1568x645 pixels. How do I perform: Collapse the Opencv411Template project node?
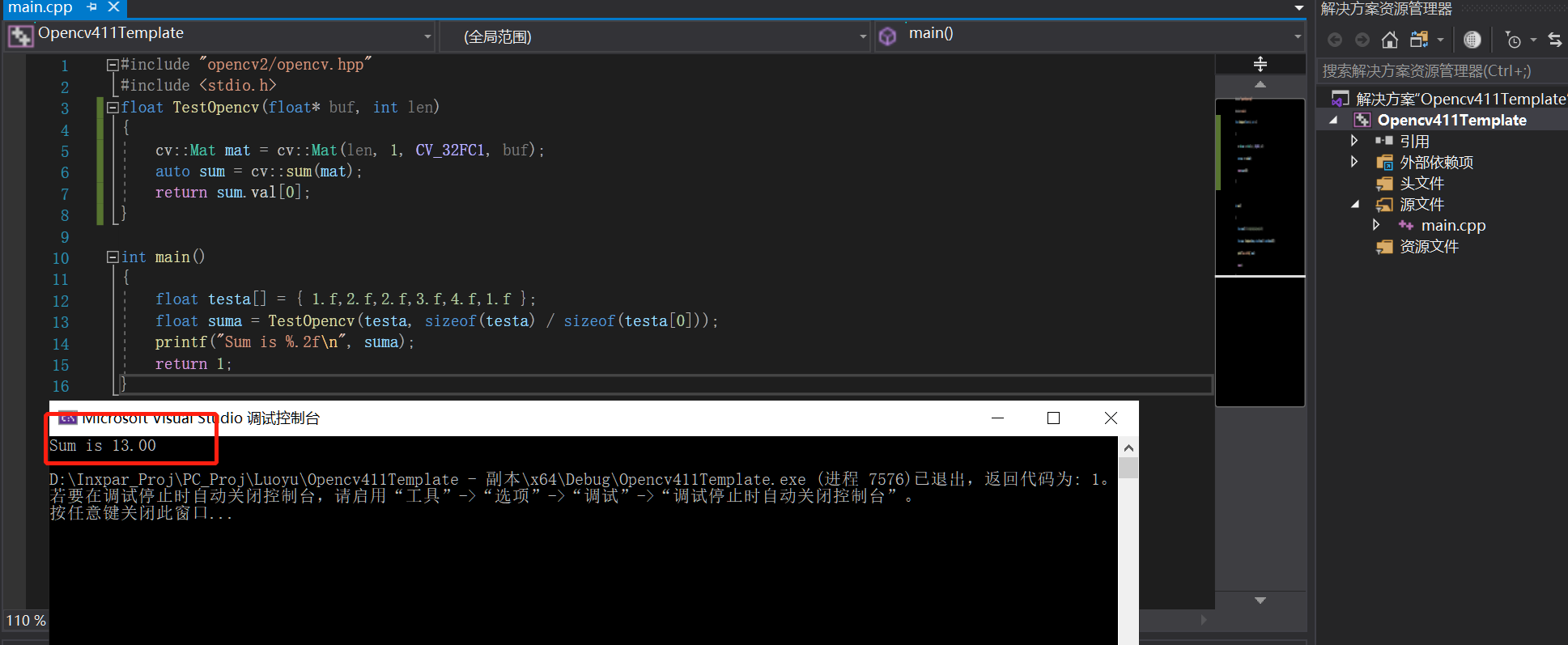(x=1333, y=120)
